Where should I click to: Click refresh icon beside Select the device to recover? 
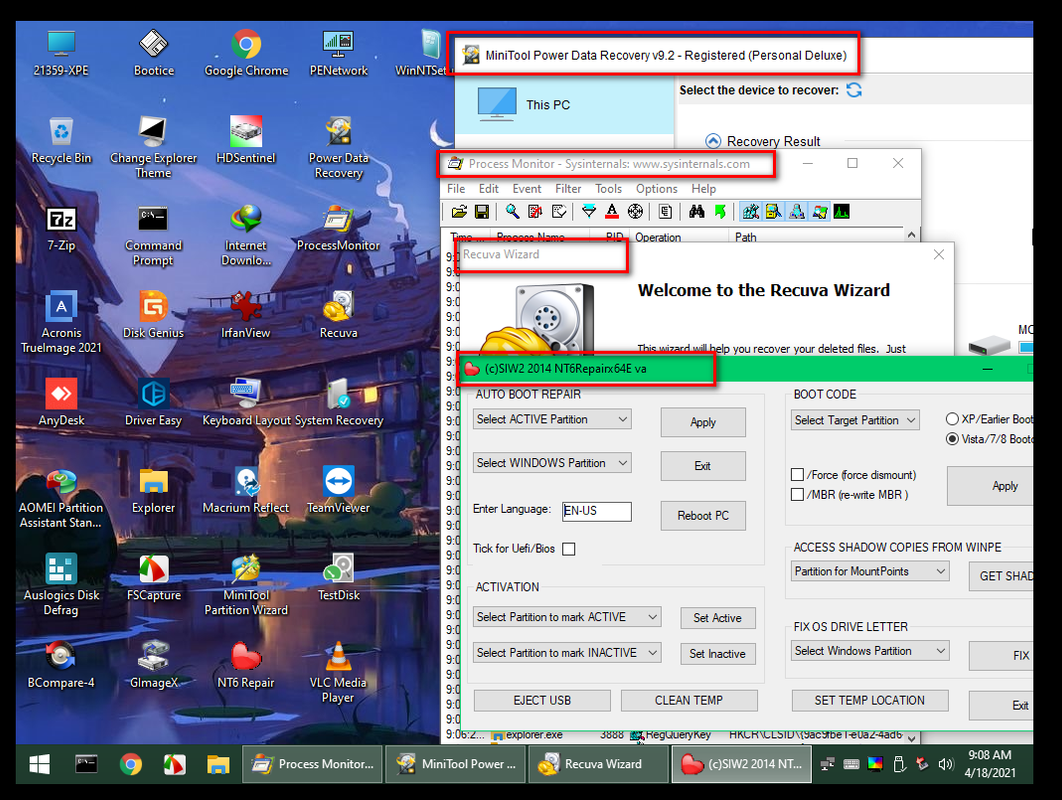[x=854, y=90]
